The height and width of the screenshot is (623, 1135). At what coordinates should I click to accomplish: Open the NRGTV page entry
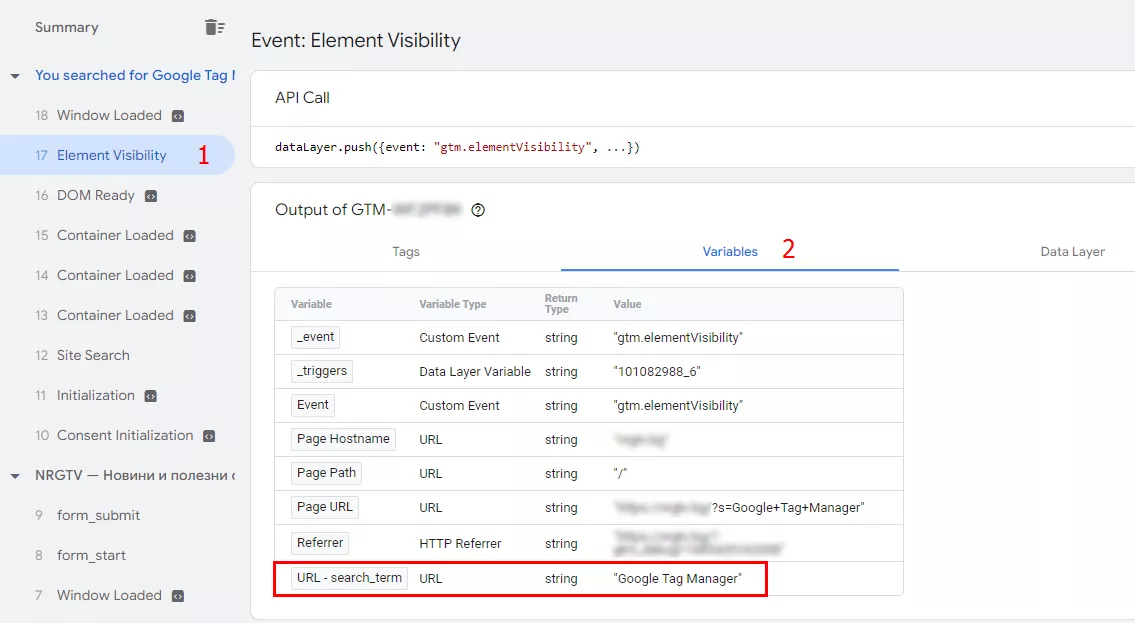(x=135, y=475)
